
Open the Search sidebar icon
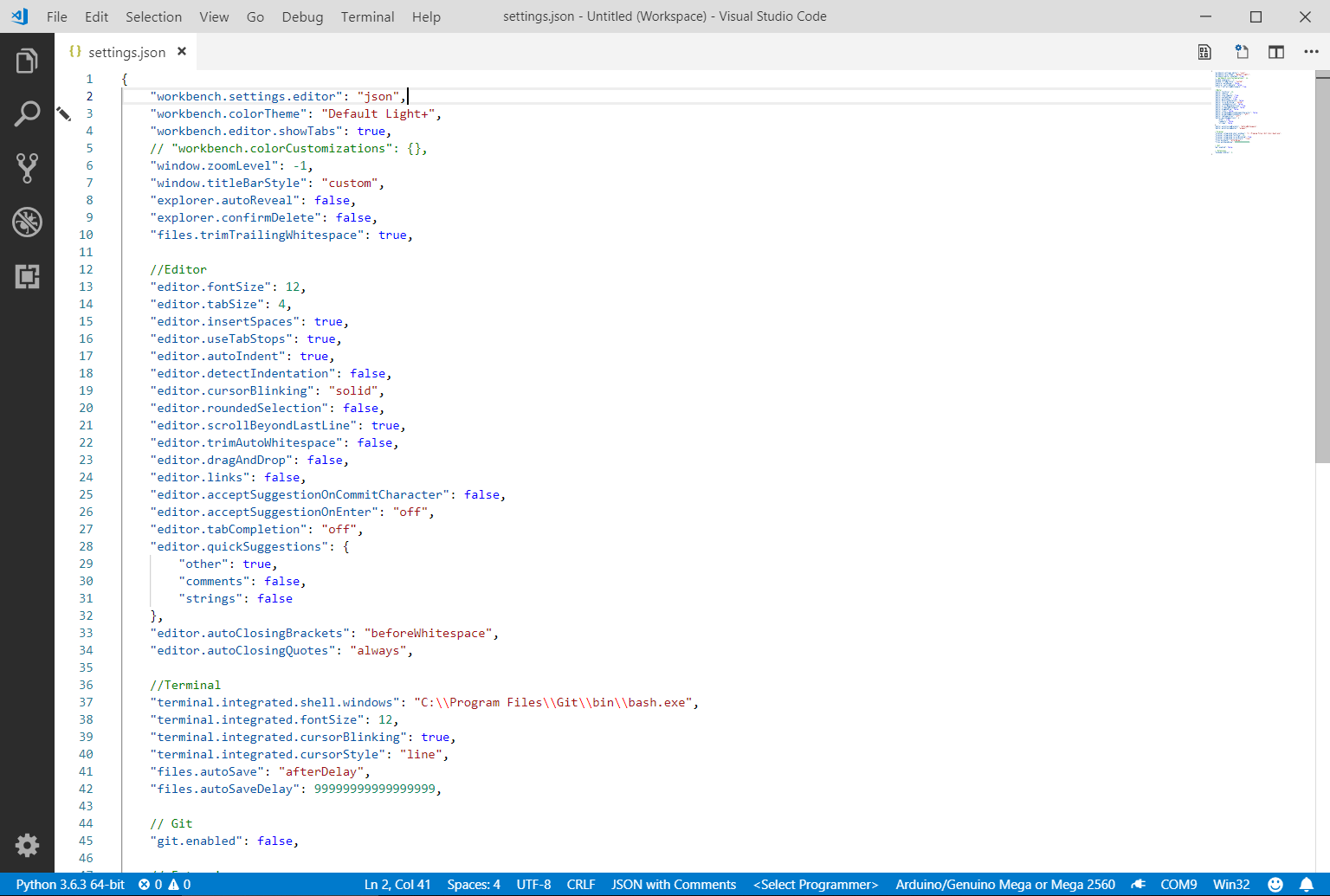click(x=27, y=113)
